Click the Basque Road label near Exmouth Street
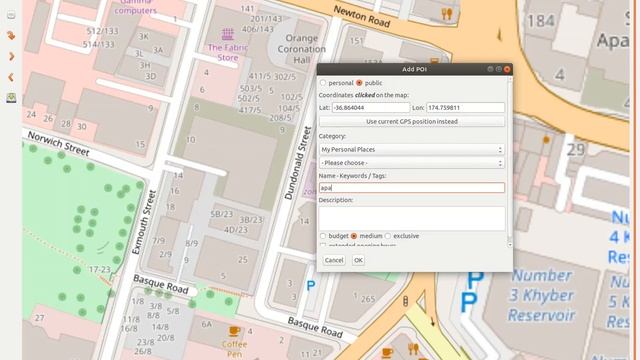 [161, 284]
